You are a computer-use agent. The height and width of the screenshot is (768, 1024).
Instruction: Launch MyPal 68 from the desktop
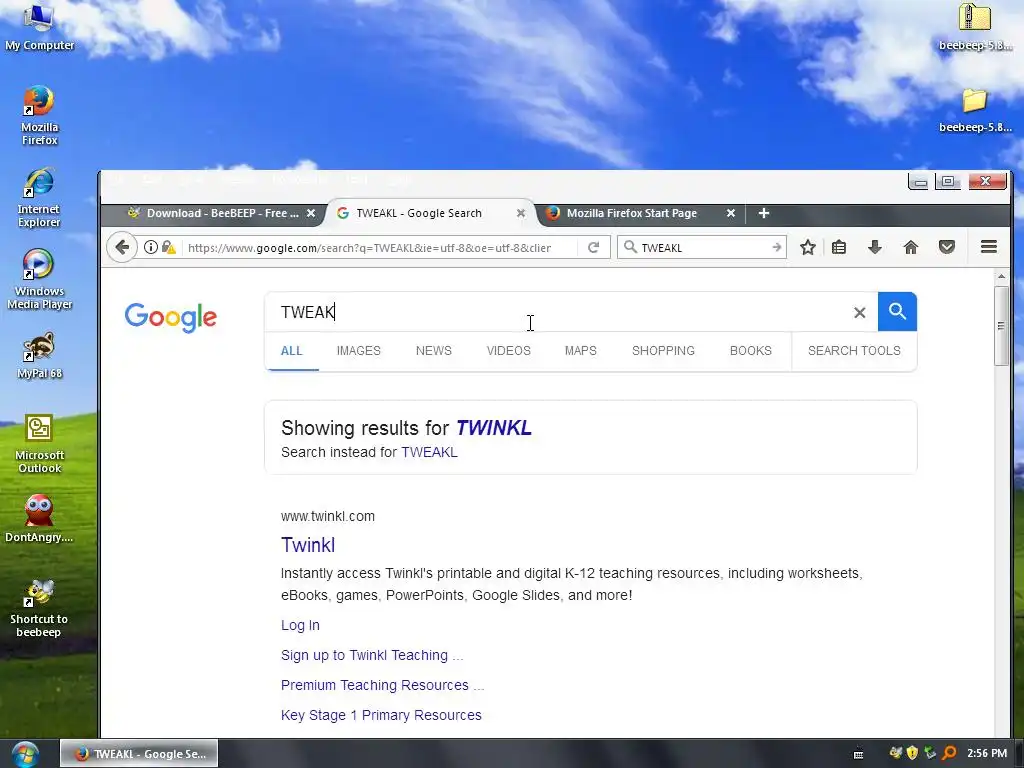(39, 356)
